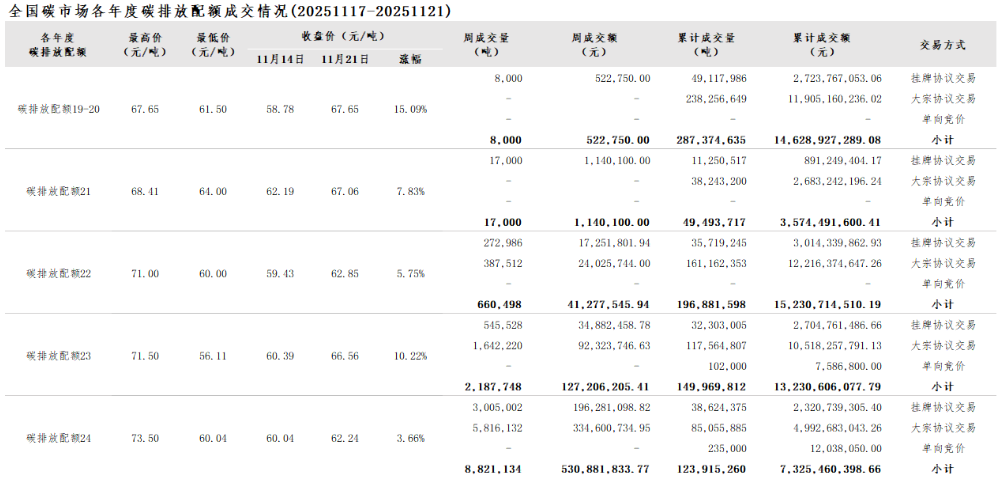Click the 碳排放配额24 row label
Screen dimensions: 1003x496
(59, 437)
